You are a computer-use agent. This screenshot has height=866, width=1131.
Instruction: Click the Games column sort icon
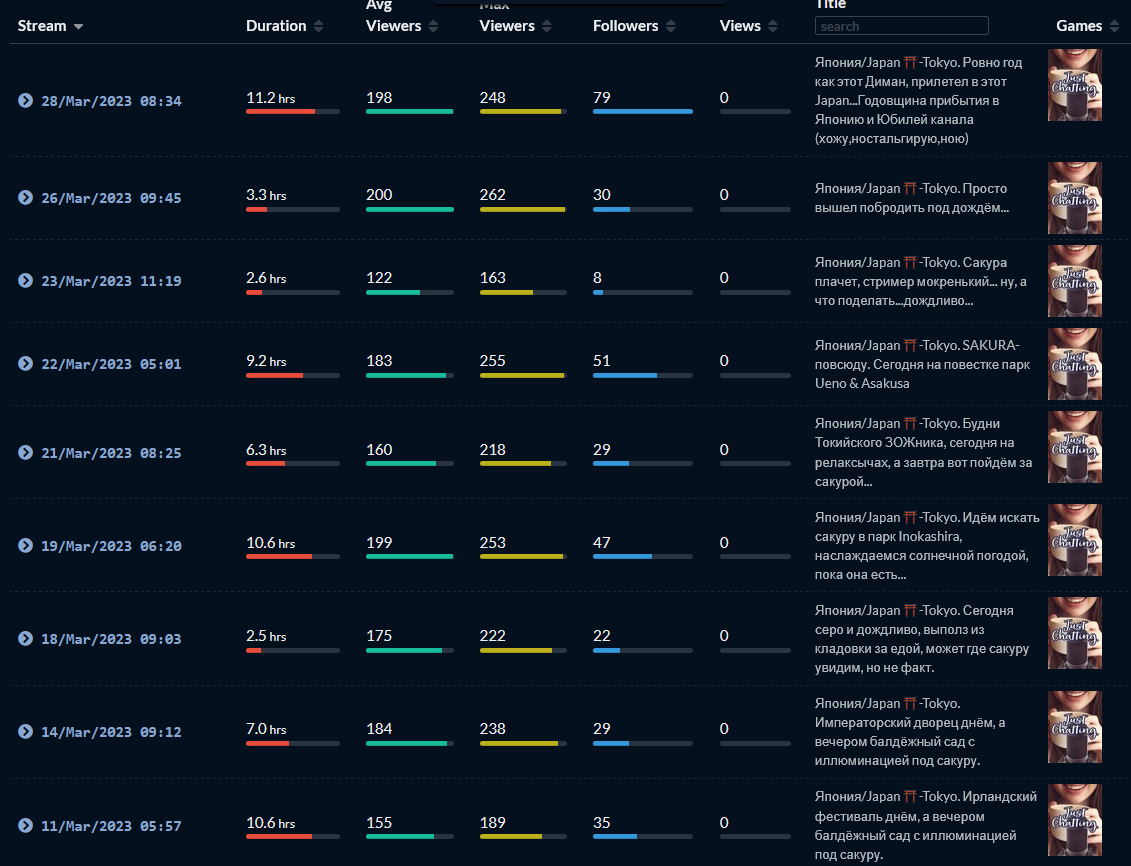pyautogui.click(x=1114, y=26)
